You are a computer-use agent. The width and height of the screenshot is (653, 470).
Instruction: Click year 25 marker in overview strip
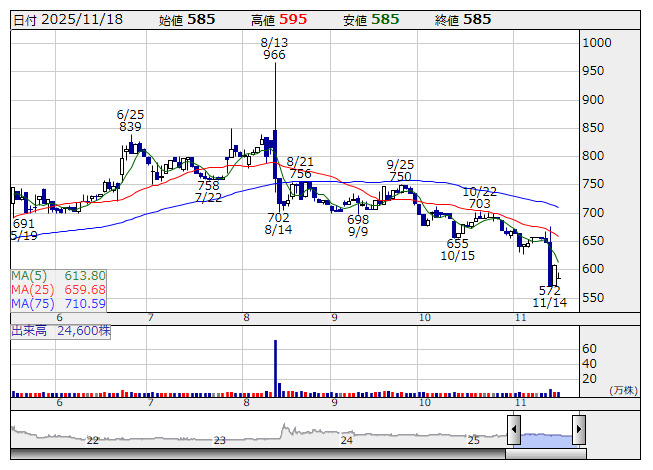coord(474,440)
